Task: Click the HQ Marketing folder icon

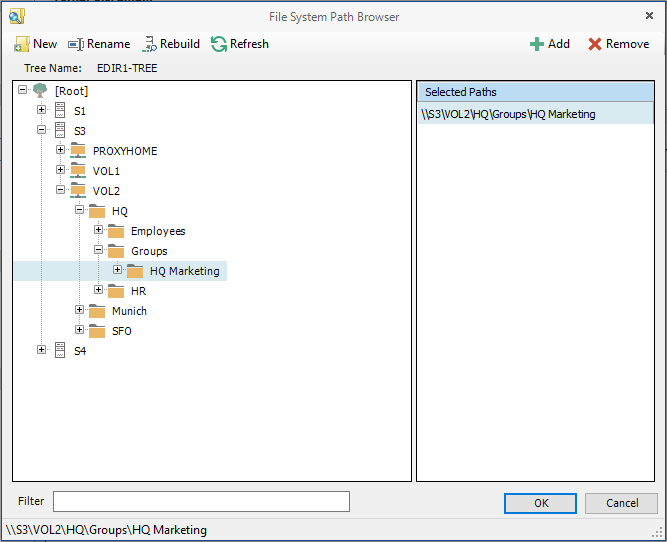Action: pos(135,271)
